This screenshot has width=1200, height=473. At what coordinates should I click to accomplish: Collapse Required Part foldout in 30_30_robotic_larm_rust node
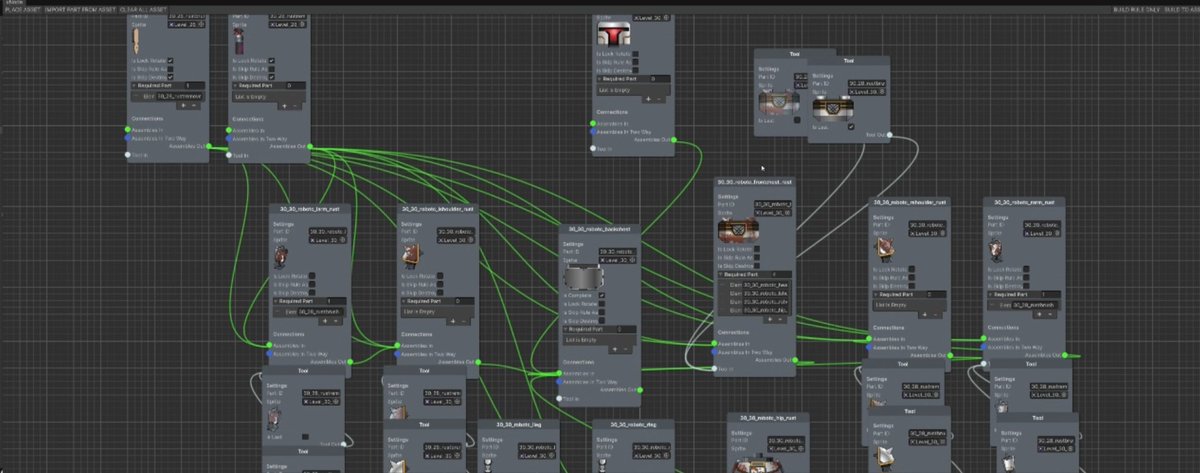[276, 300]
